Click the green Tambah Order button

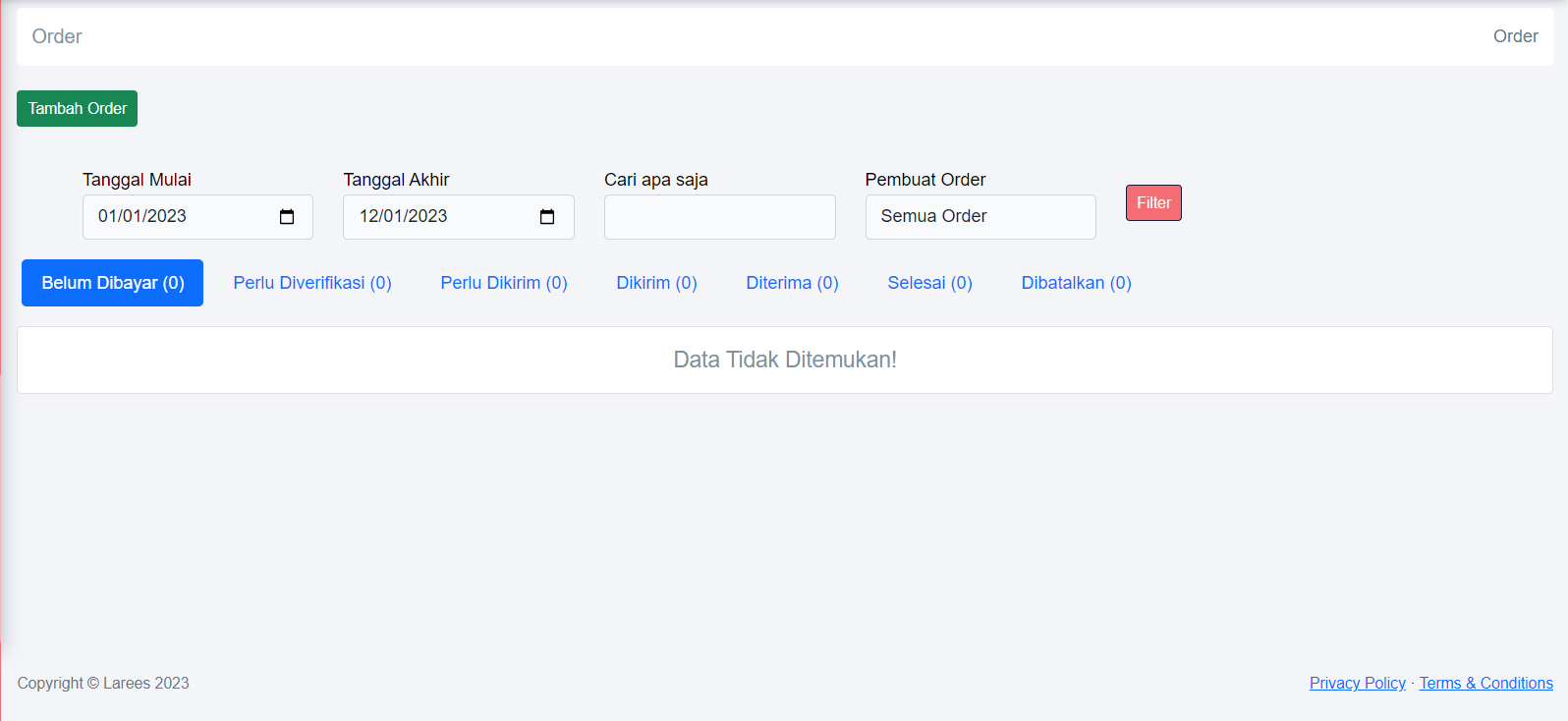(x=77, y=108)
